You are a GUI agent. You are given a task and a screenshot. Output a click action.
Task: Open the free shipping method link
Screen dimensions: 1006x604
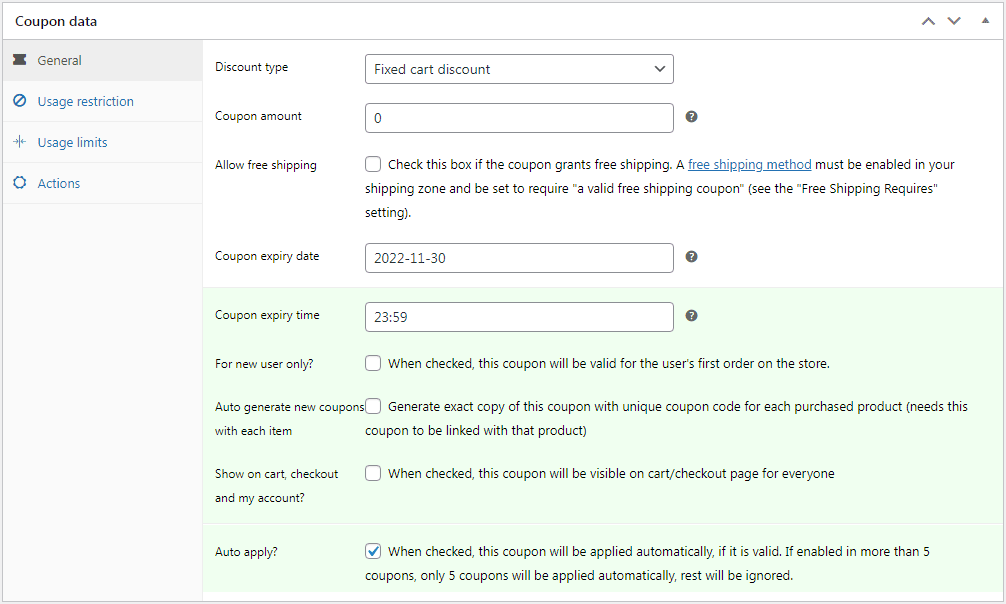click(x=749, y=165)
